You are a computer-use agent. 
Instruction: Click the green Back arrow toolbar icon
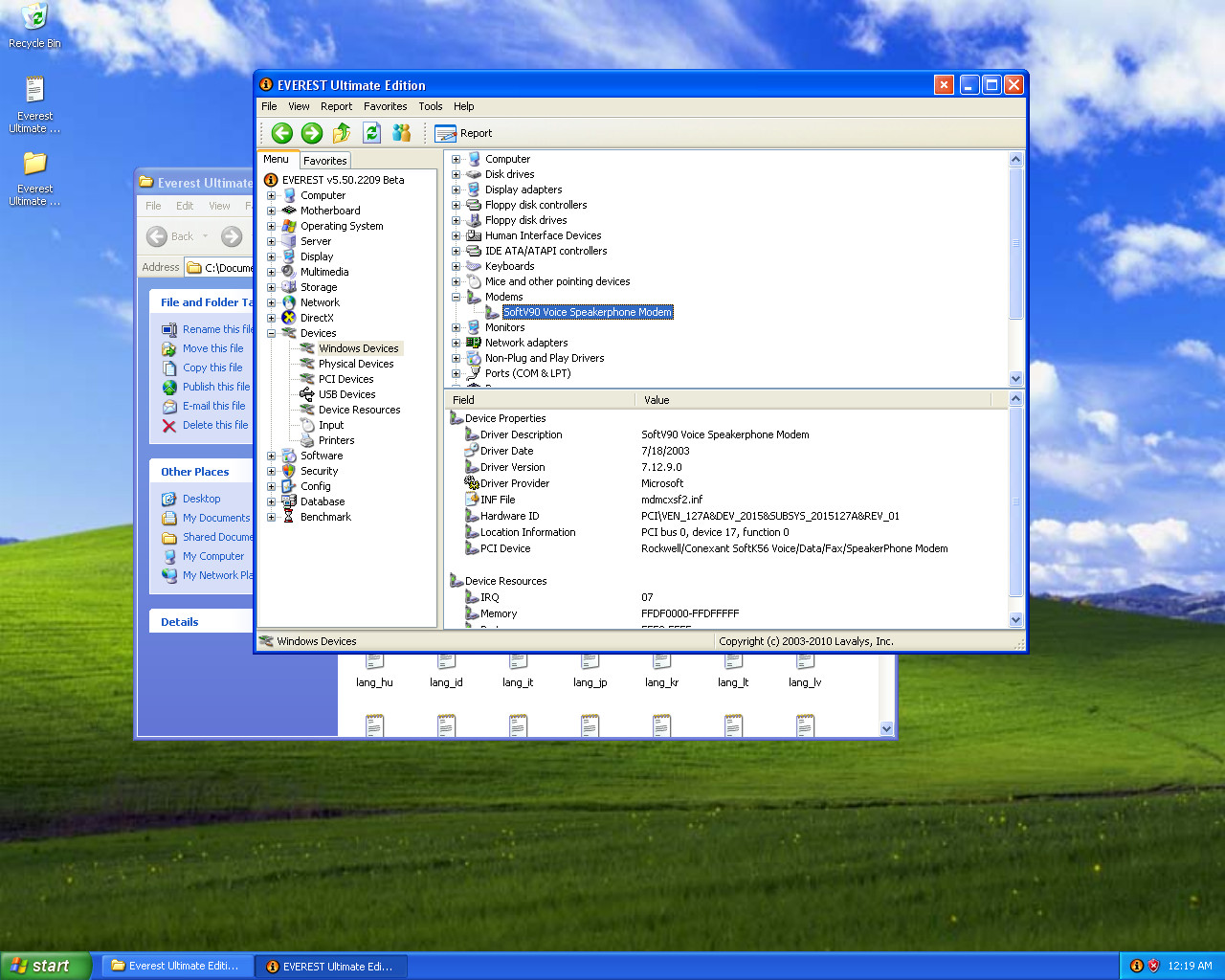[281, 133]
